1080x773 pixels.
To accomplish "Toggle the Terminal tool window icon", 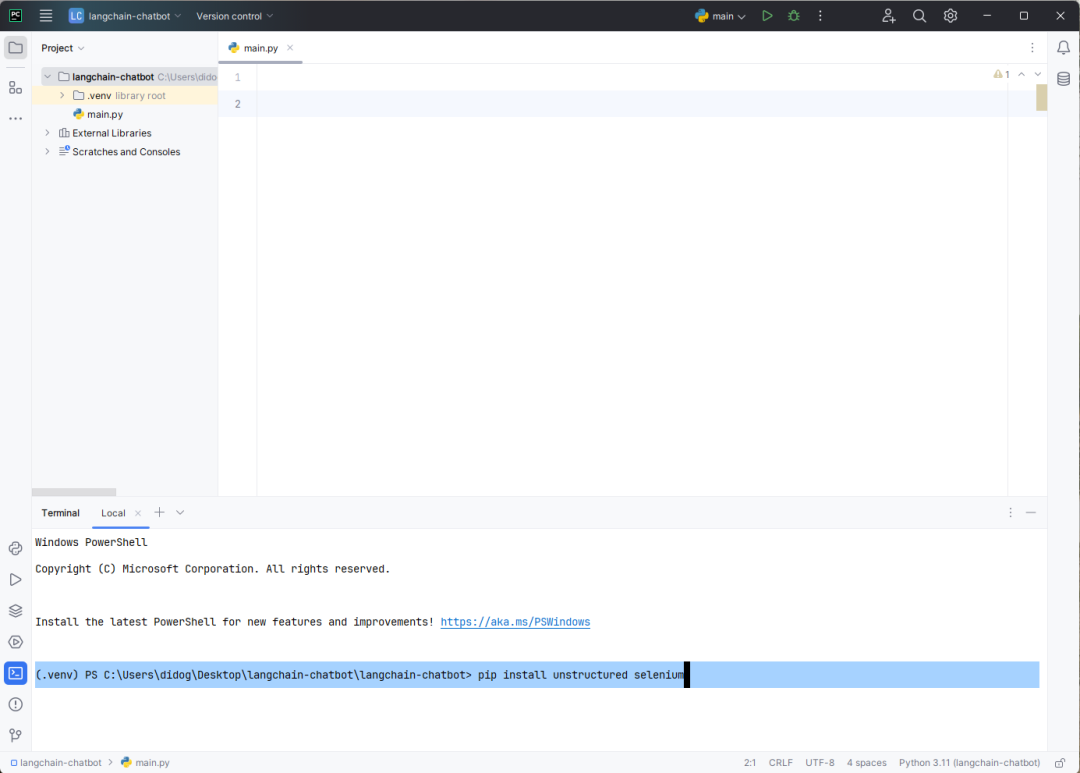I will pos(15,673).
